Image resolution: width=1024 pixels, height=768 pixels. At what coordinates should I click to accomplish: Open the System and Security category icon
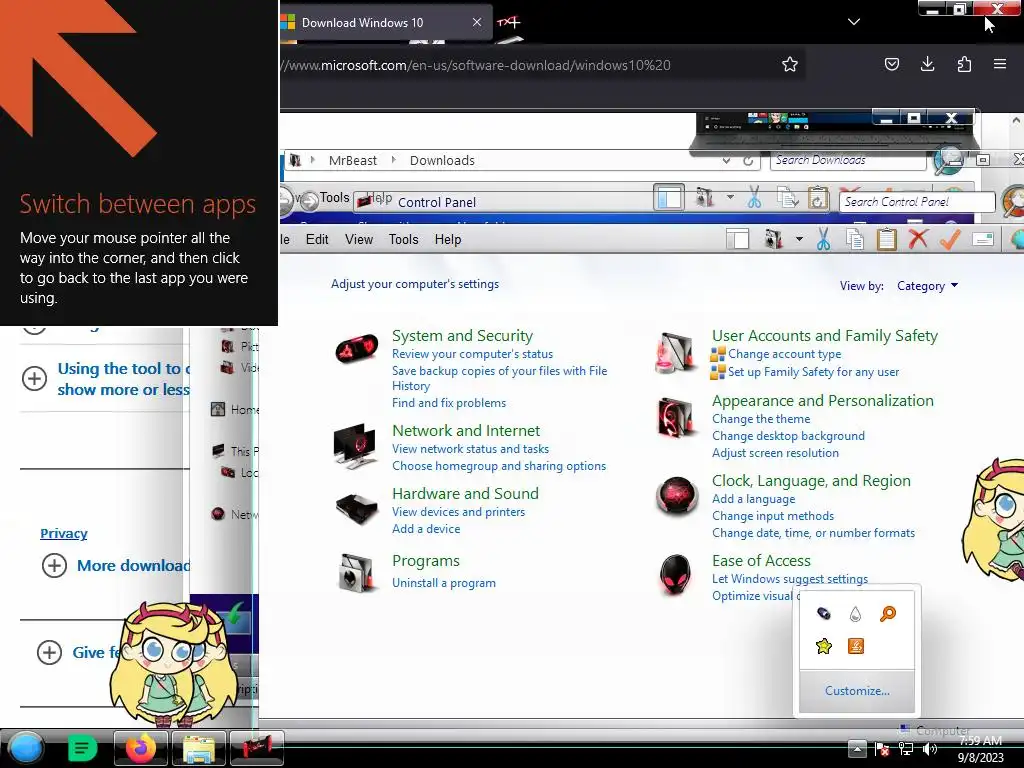[x=357, y=349]
